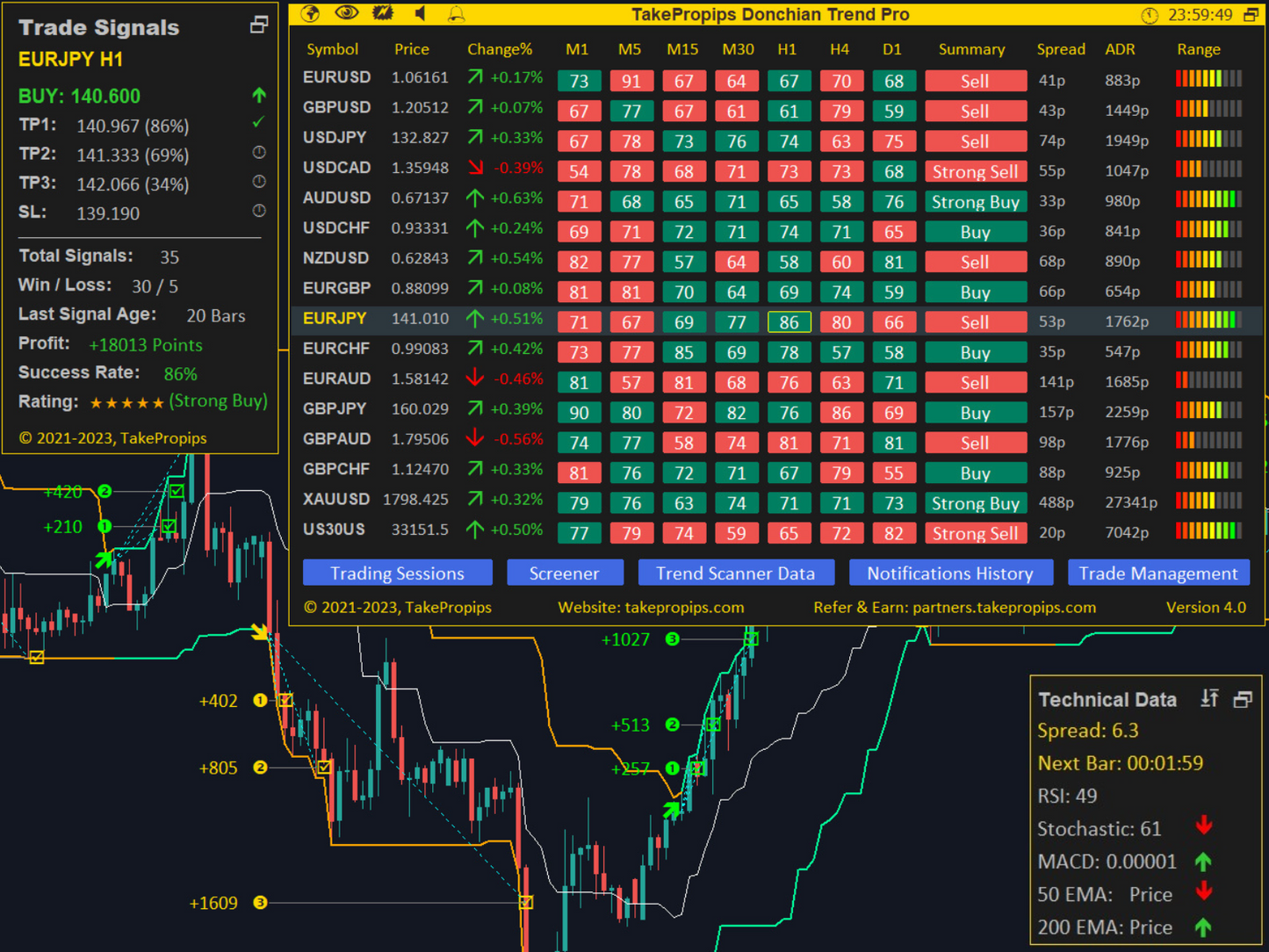Click the globe icon in dashboard header
This screenshot has width=1269, height=952.
(x=310, y=13)
